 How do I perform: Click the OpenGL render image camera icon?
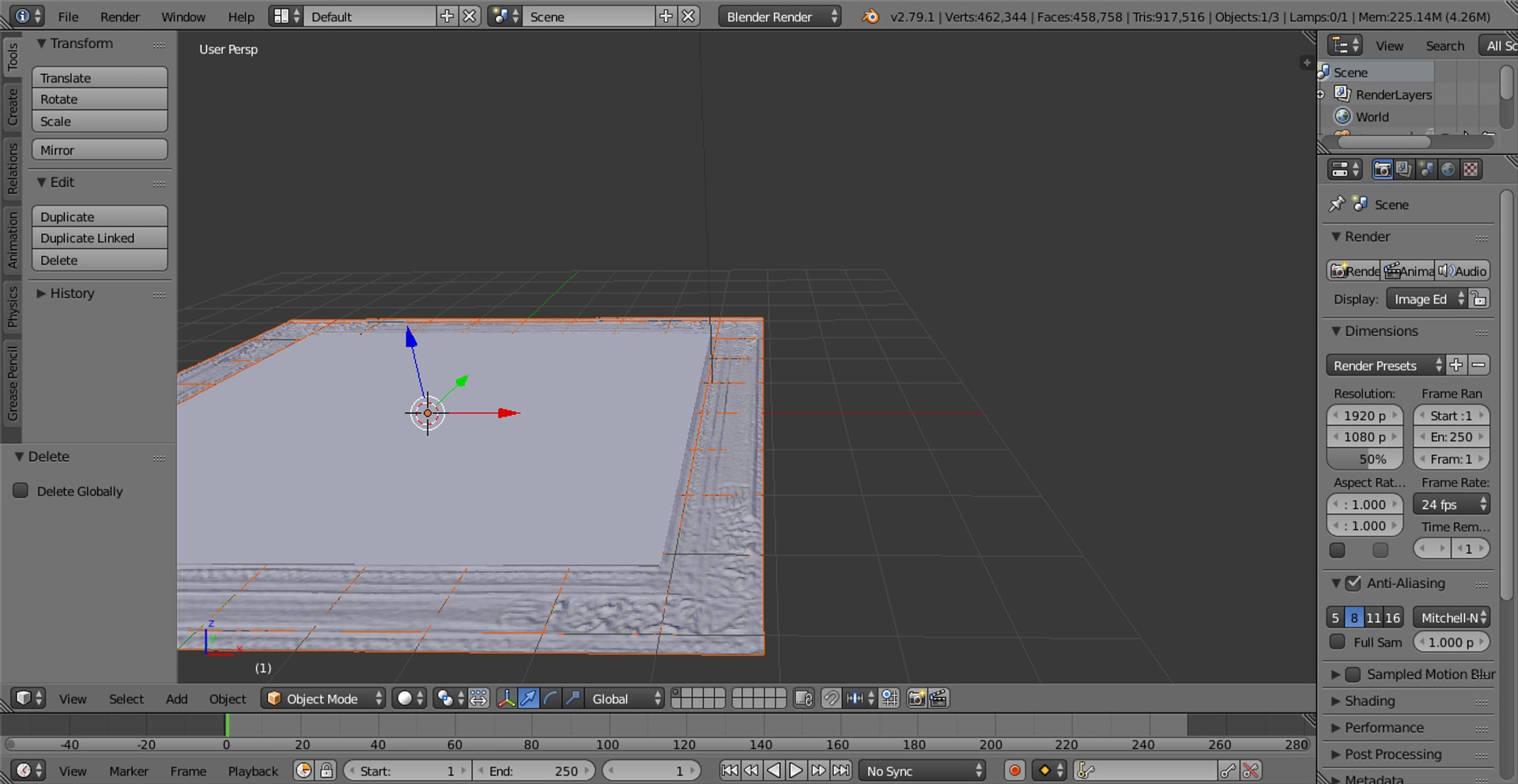(x=916, y=699)
